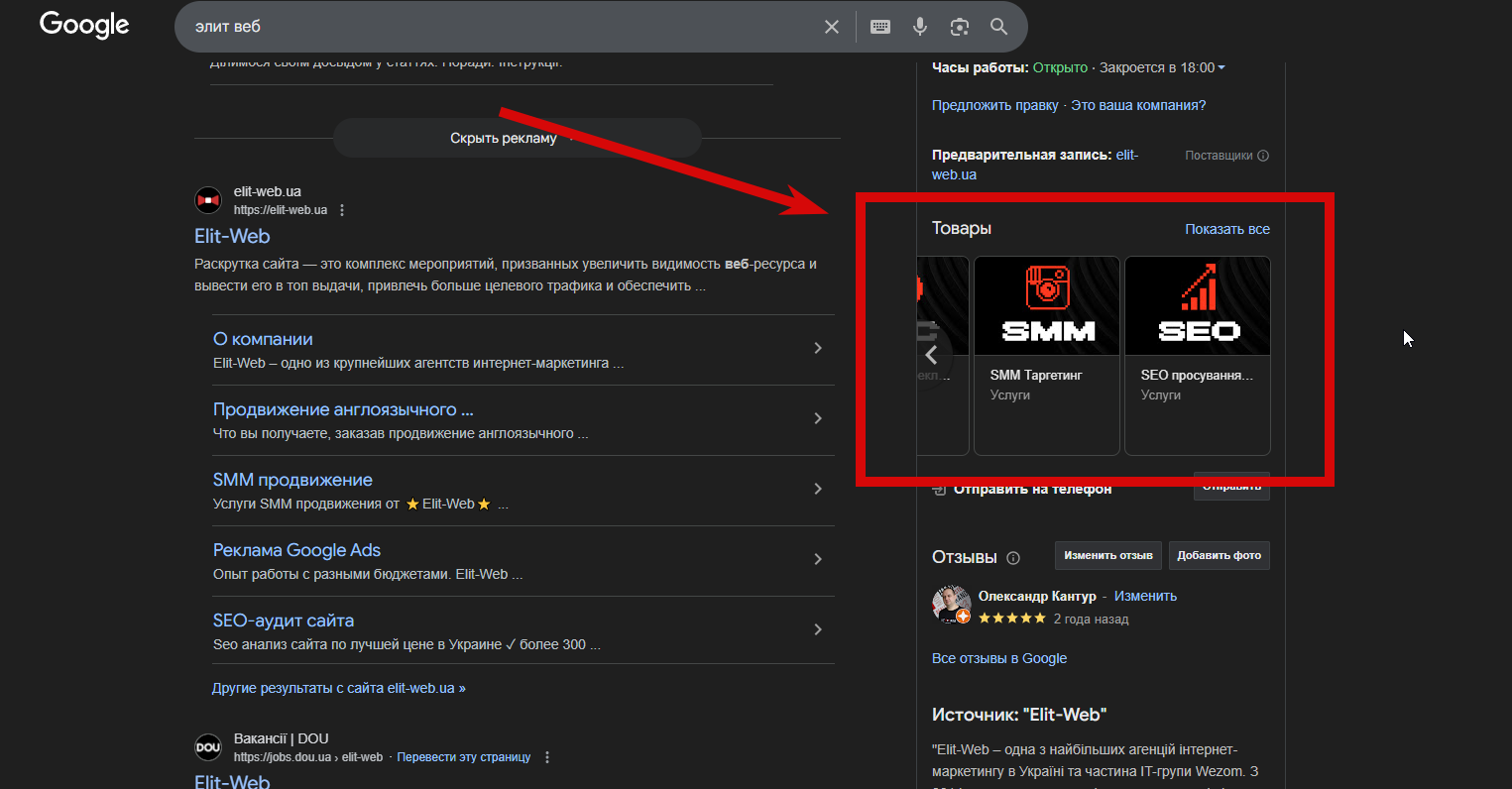Open the on-screen keyboard icon in search bar
The height and width of the screenshot is (789, 1512).
[880, 27]
